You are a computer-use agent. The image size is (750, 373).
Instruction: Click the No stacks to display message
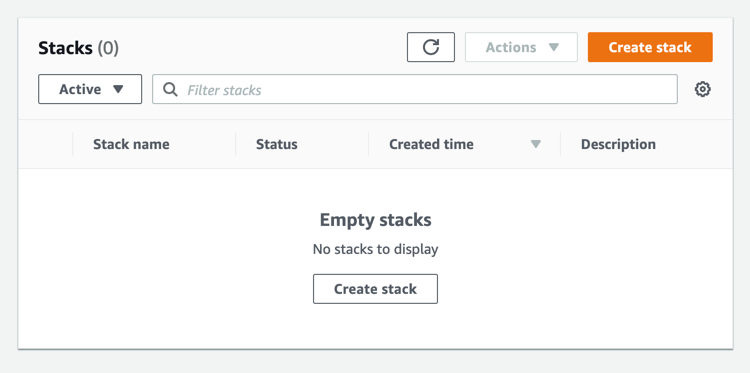coord(375,249)
